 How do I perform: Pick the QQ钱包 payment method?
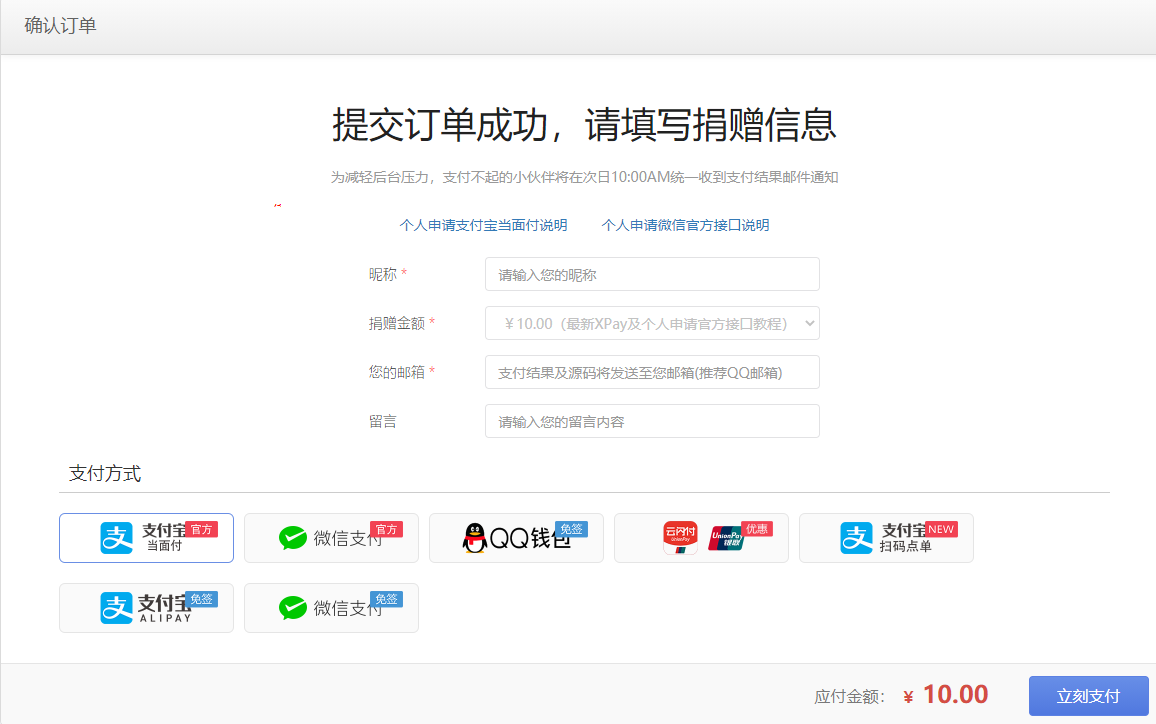[517, 538]
